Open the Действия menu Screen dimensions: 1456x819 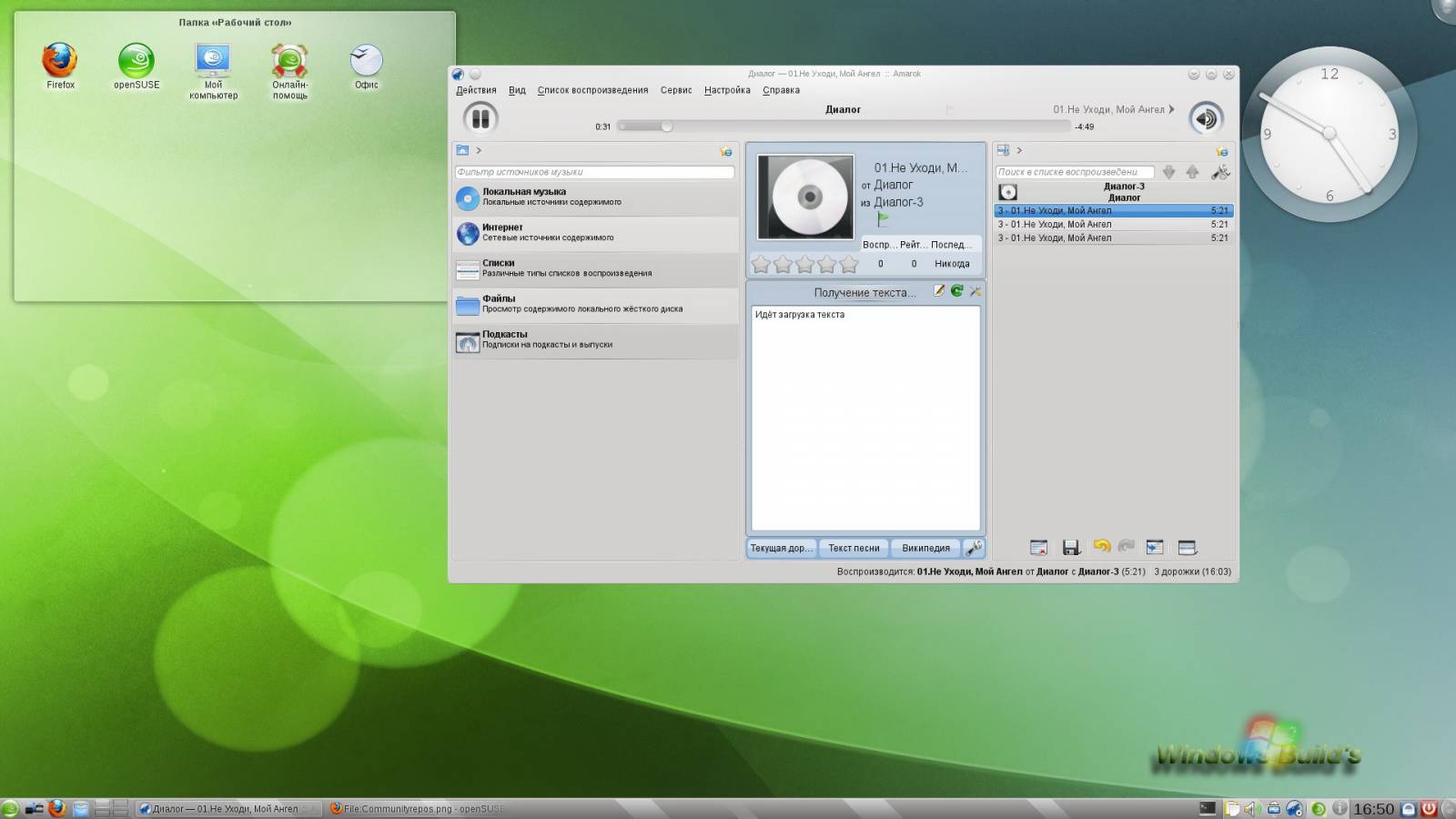click(x=476, y=90)
